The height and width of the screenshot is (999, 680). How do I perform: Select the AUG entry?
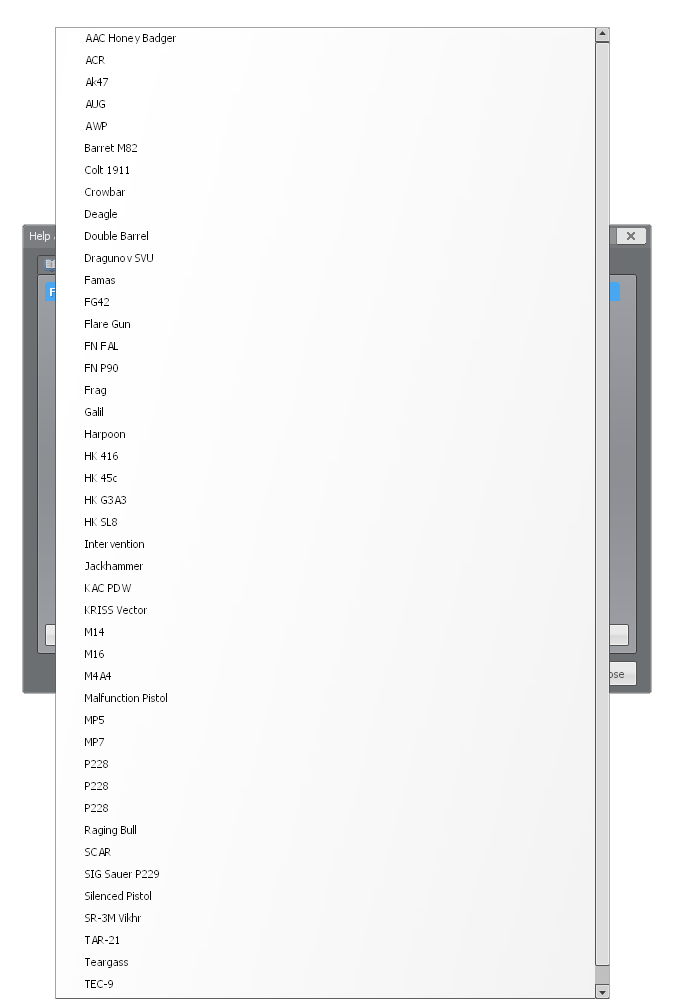(x=325, y=104)
